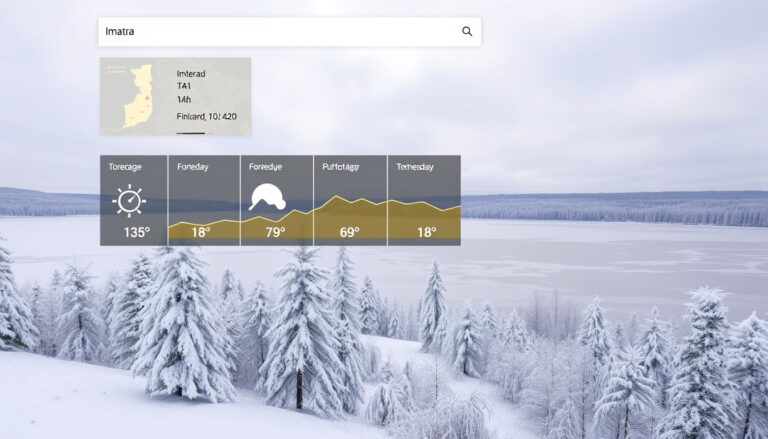Viewport: 768px width, 439px height.
Task: Click the TA1 line in location card
Action: coord(183,86)
